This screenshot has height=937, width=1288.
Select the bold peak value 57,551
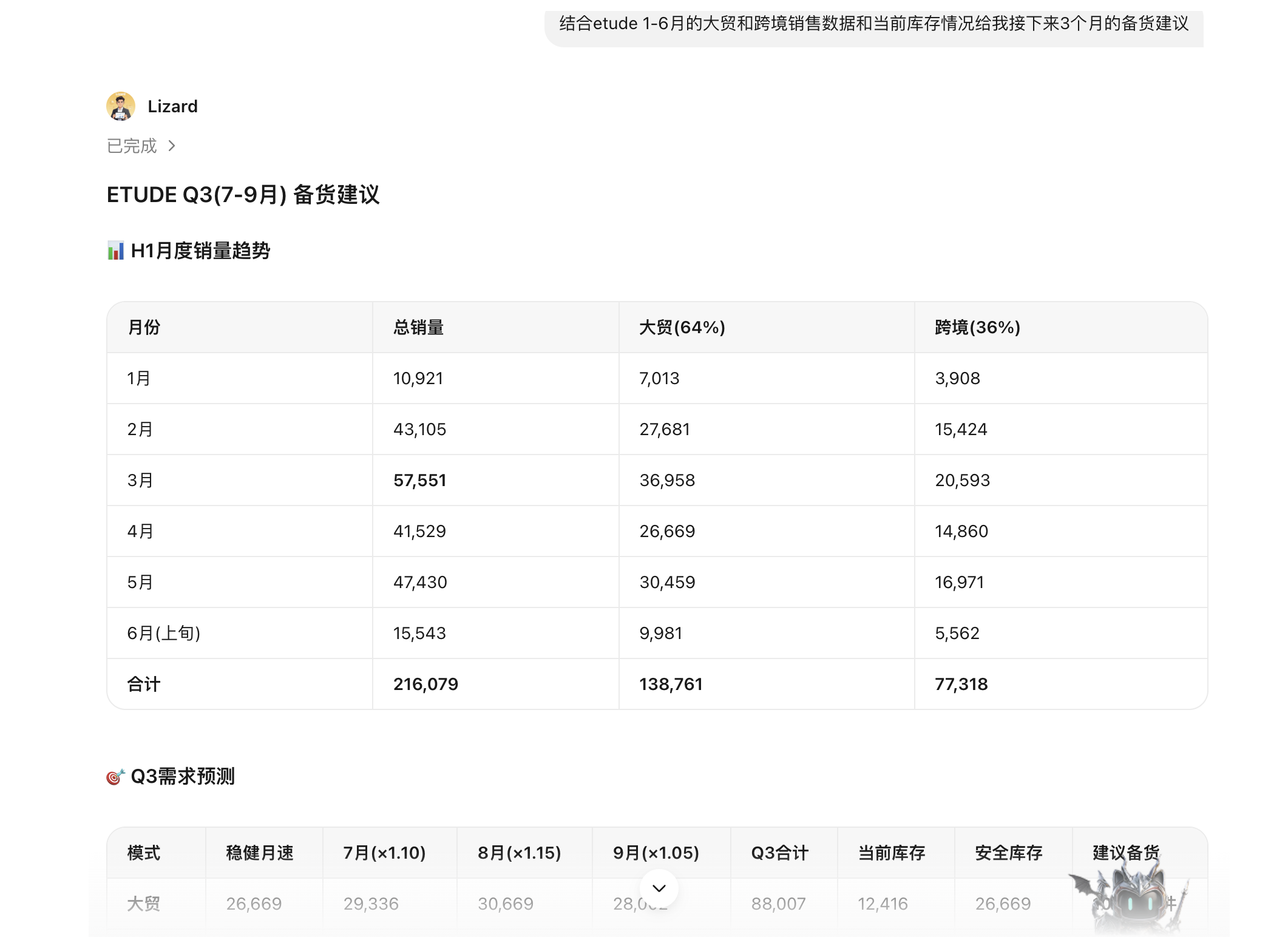click(x=419, y=481)
